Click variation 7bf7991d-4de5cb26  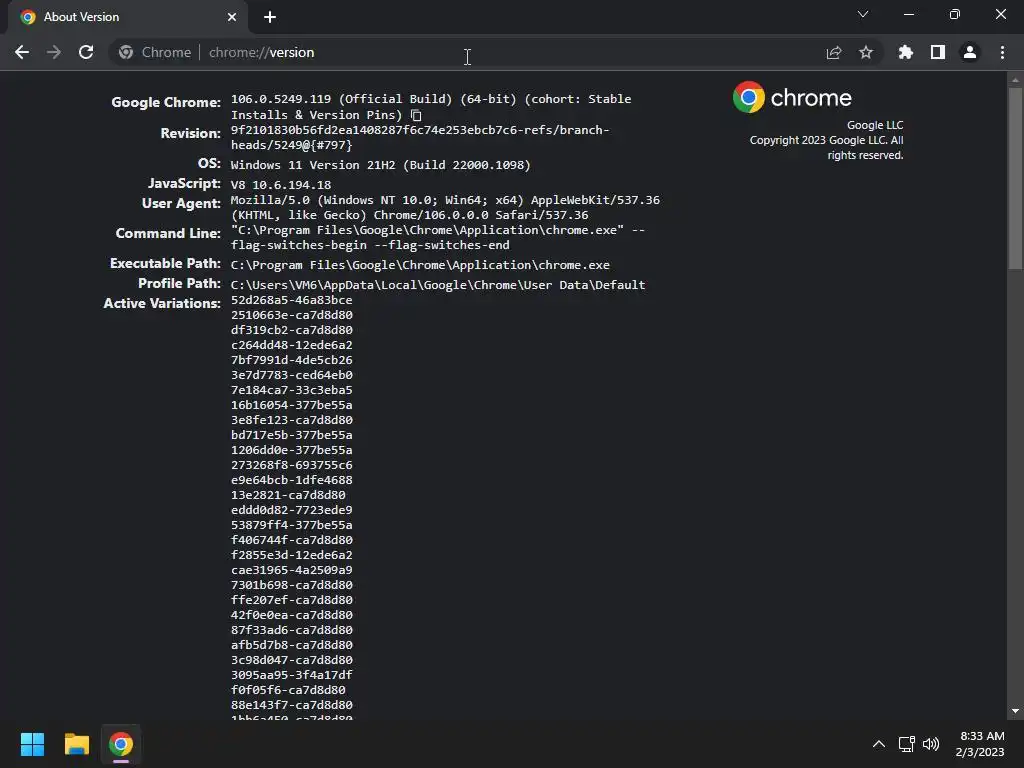[x=292, y=360]
